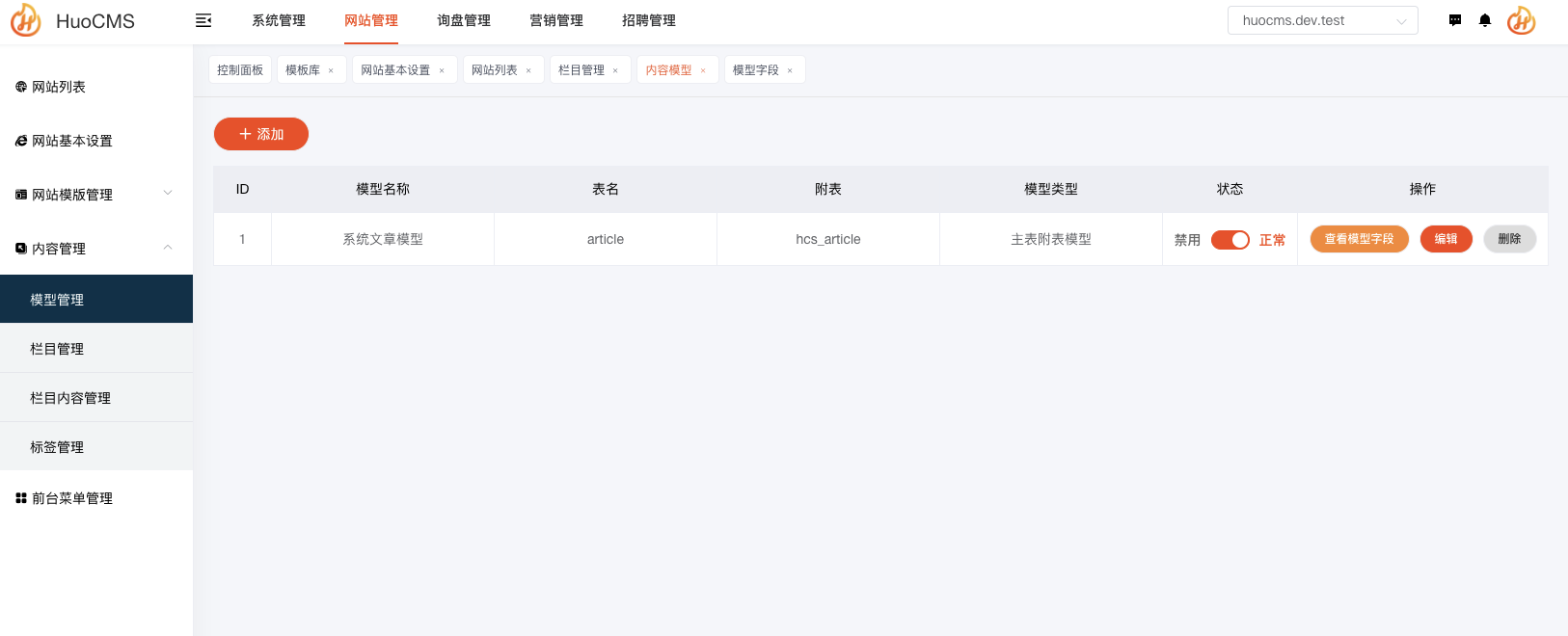Close the 网站列表 tab
1568x636 pixels.
coord(528,70)
